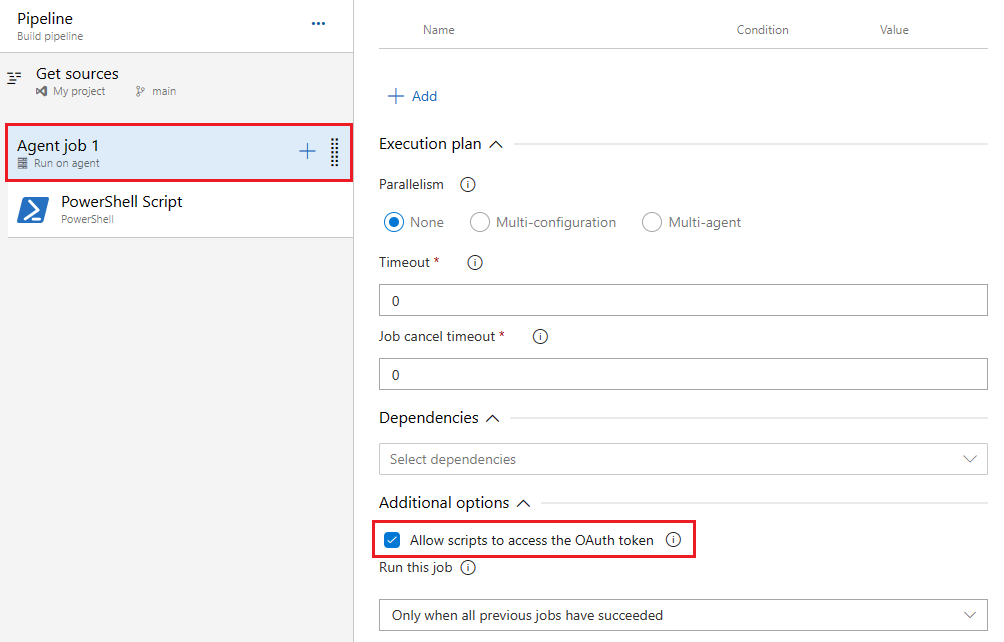Add a task to Agent job 1 using plus icon

click(x=306, y=152)
